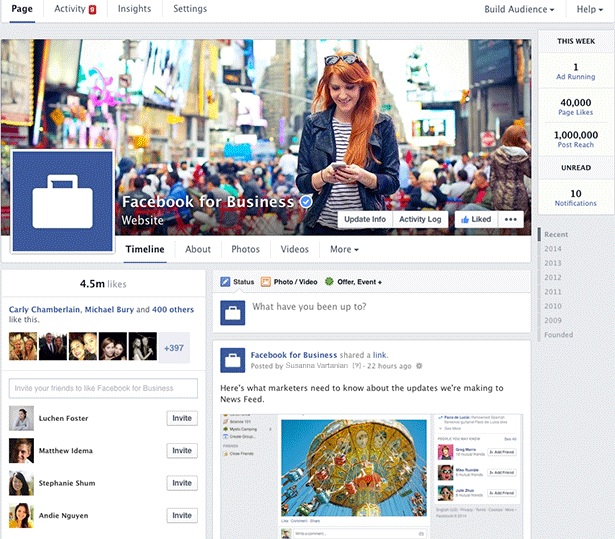Click the Photo / Video icon
This screenshot has width=615, height=539.
[x=266, y=282]
